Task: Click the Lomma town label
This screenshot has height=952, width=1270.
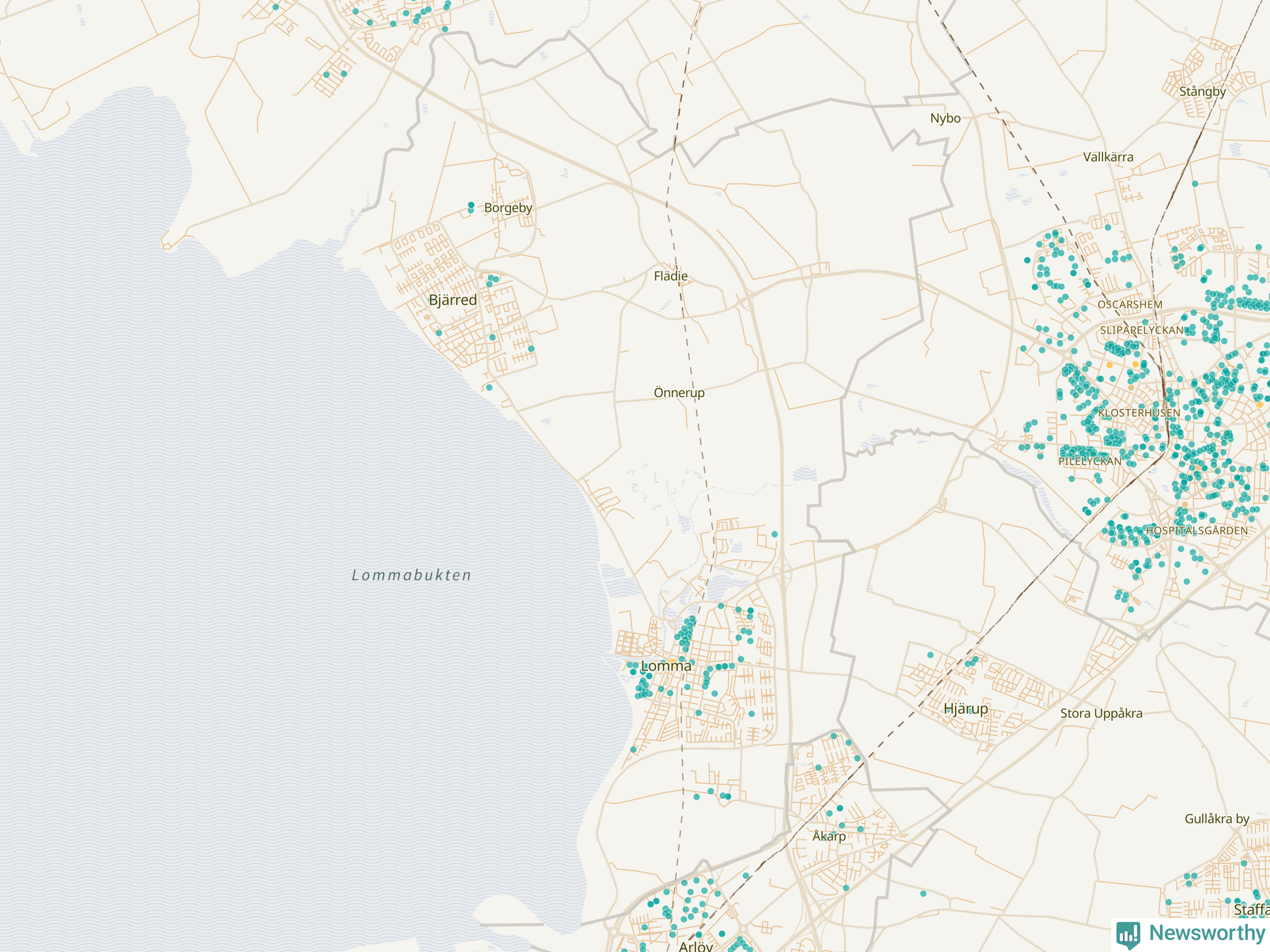Action: [665, 666]
